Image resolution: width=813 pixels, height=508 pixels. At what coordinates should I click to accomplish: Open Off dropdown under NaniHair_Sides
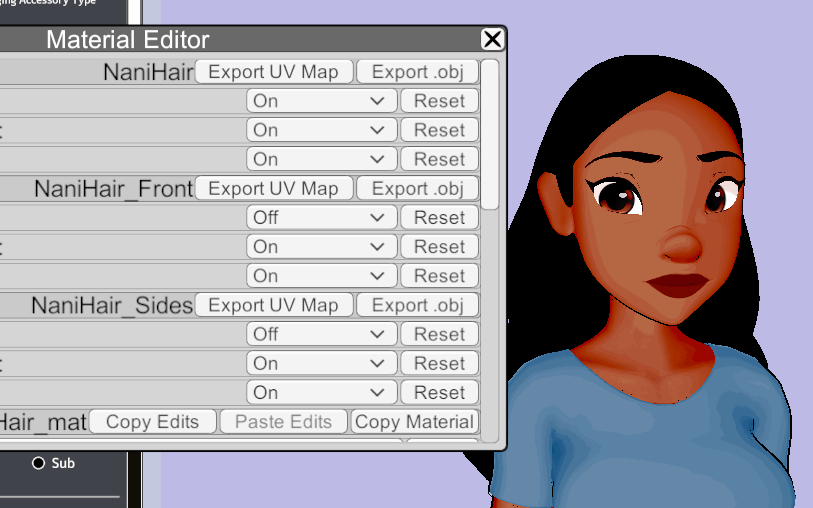coord(321,334)
